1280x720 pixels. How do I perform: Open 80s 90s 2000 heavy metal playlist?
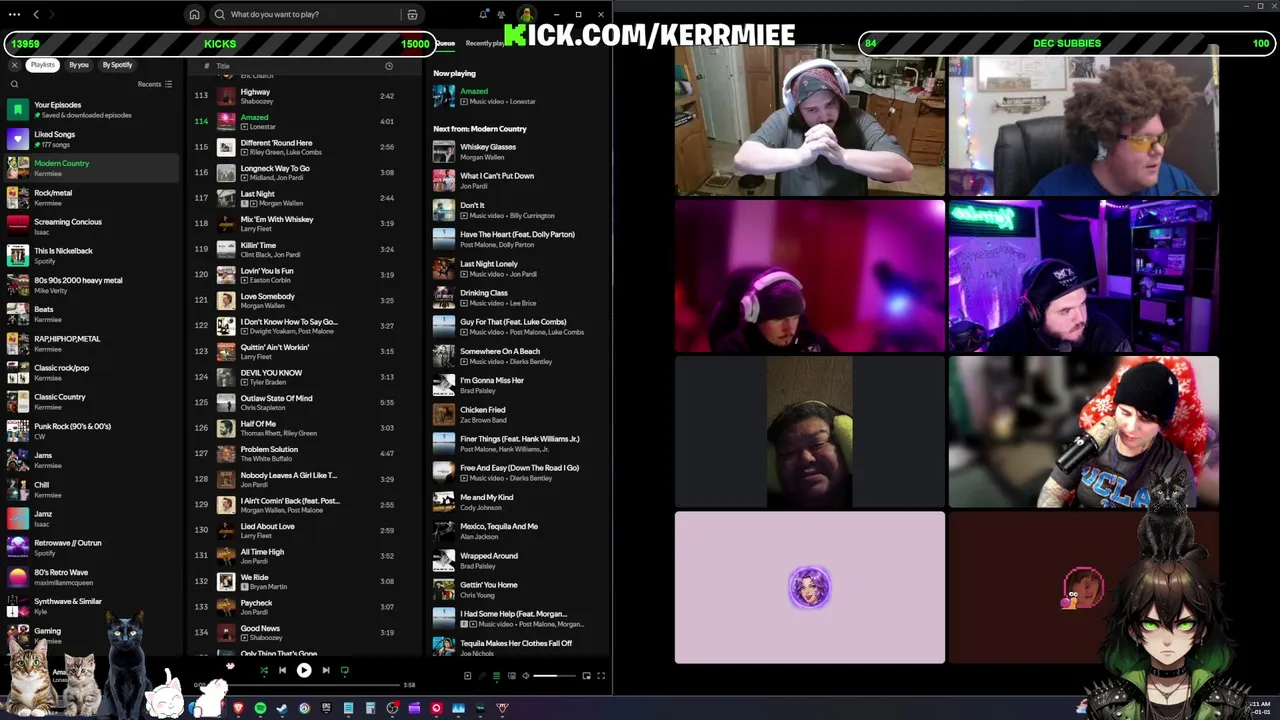click(x=92, y=285)
